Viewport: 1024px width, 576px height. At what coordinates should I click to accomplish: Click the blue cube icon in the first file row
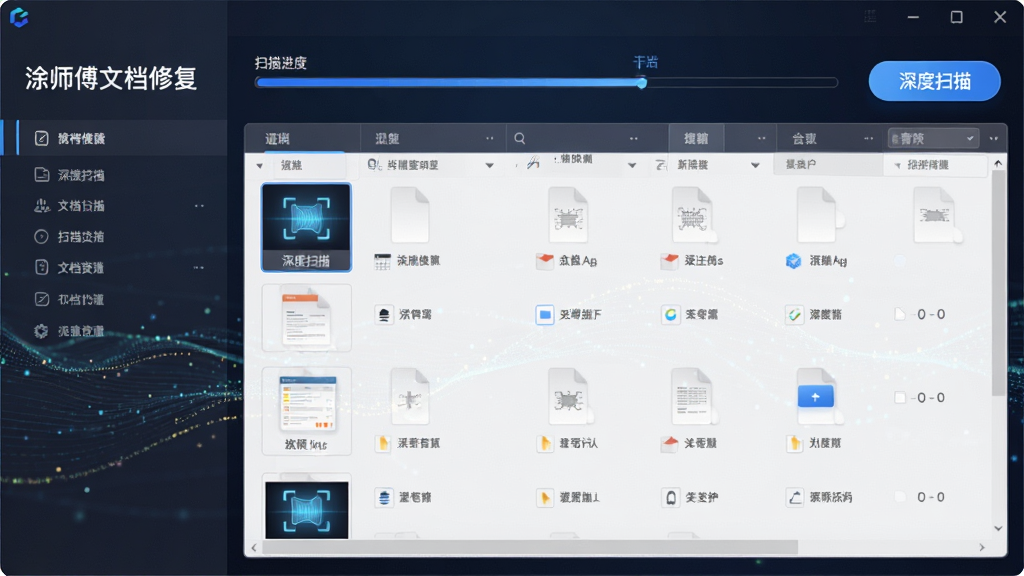pos(793,261)
